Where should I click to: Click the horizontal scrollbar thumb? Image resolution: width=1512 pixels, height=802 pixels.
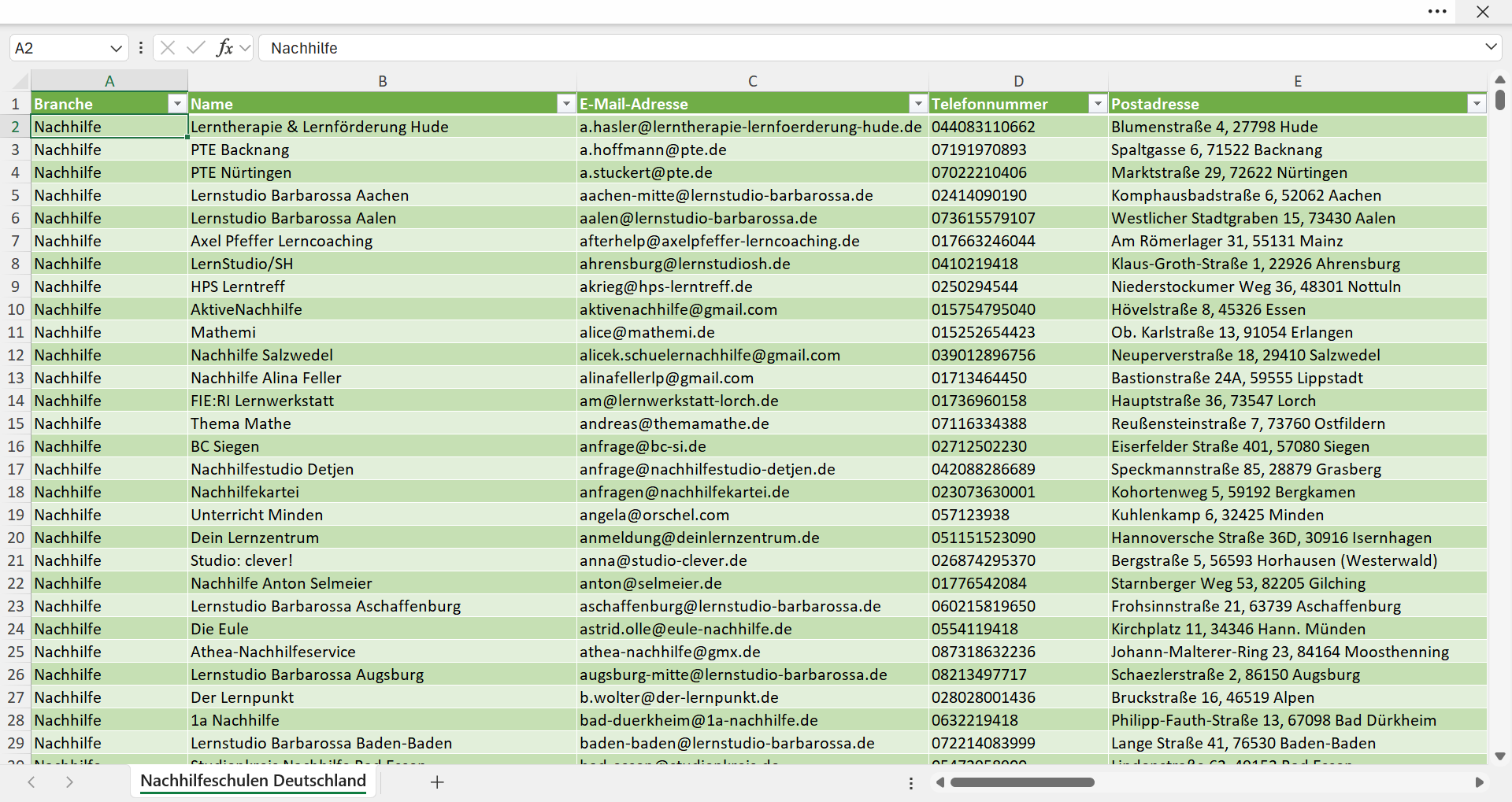[1022, 782]
